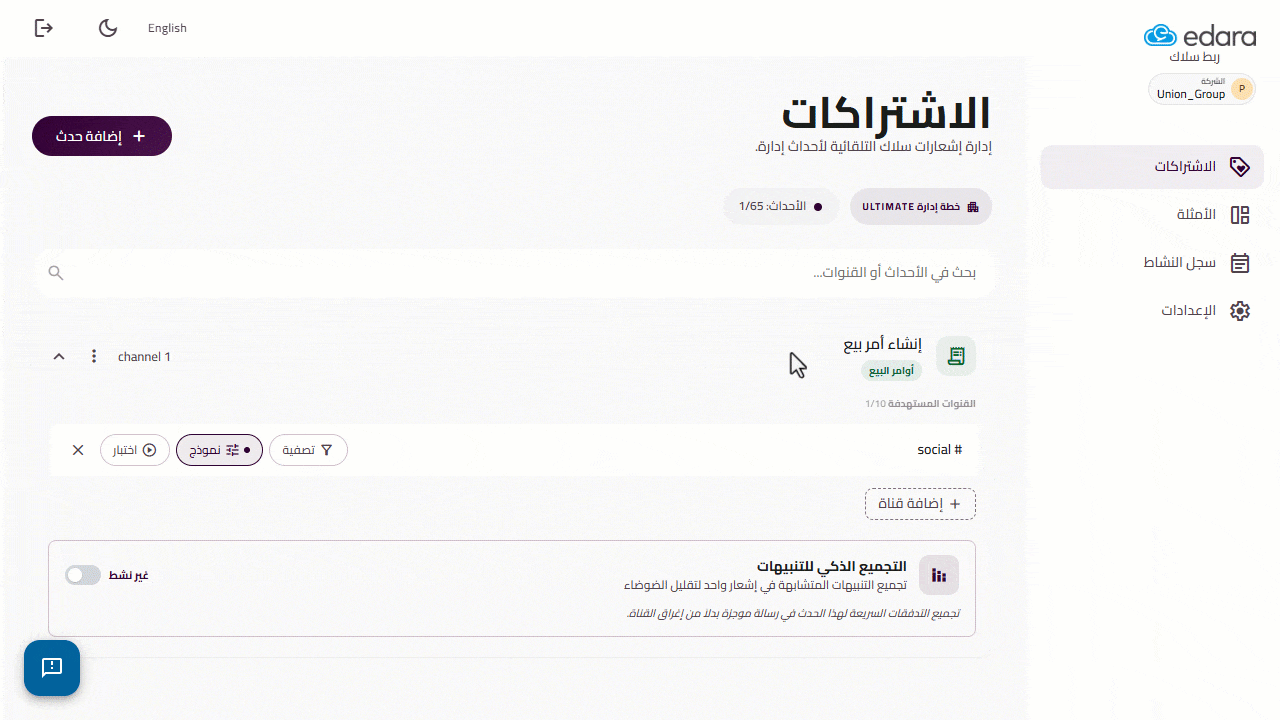This screenshot has height=720, width=1280.
Task: Click the اختبار test button
Action: click(135, 450)
